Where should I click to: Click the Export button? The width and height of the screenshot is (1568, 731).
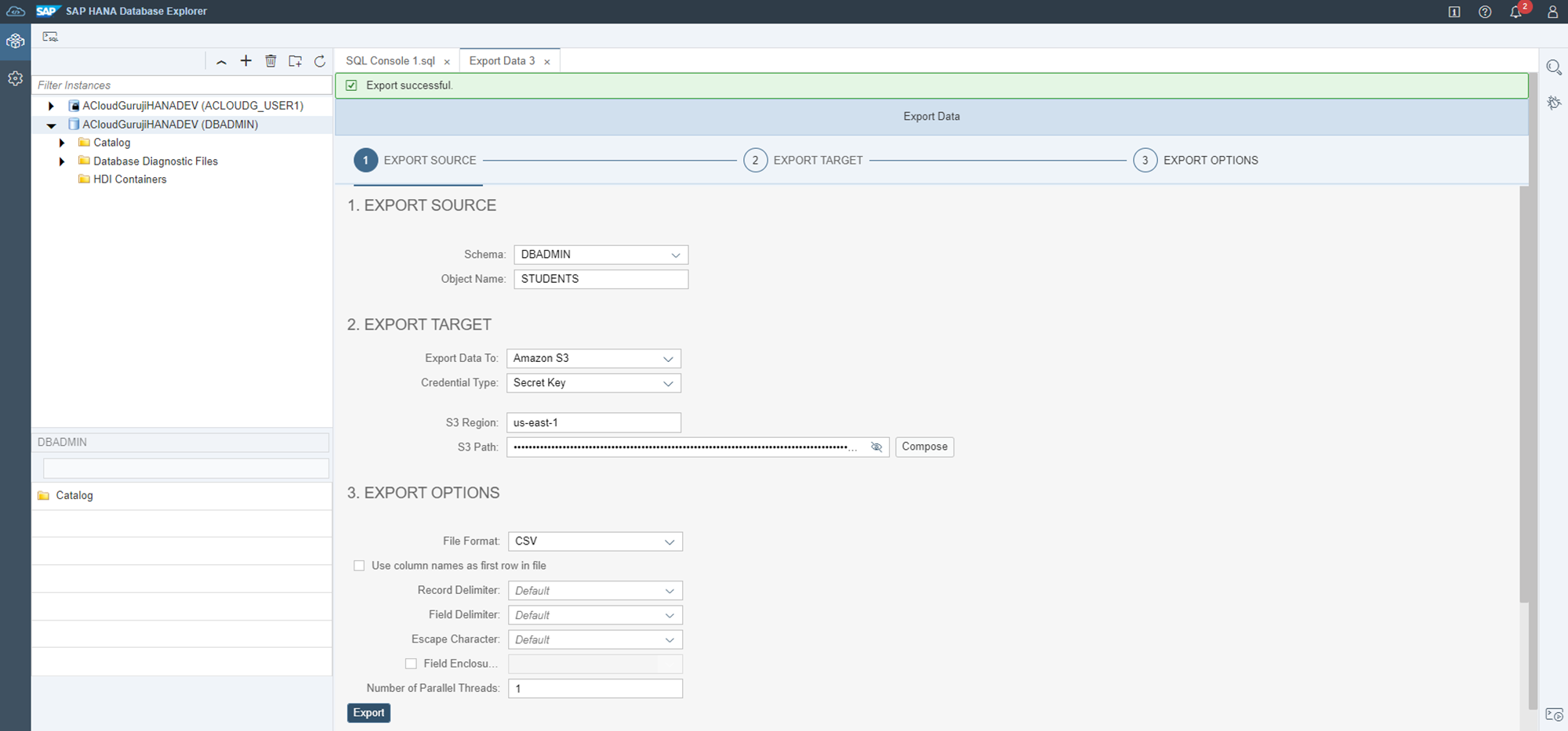368,713
